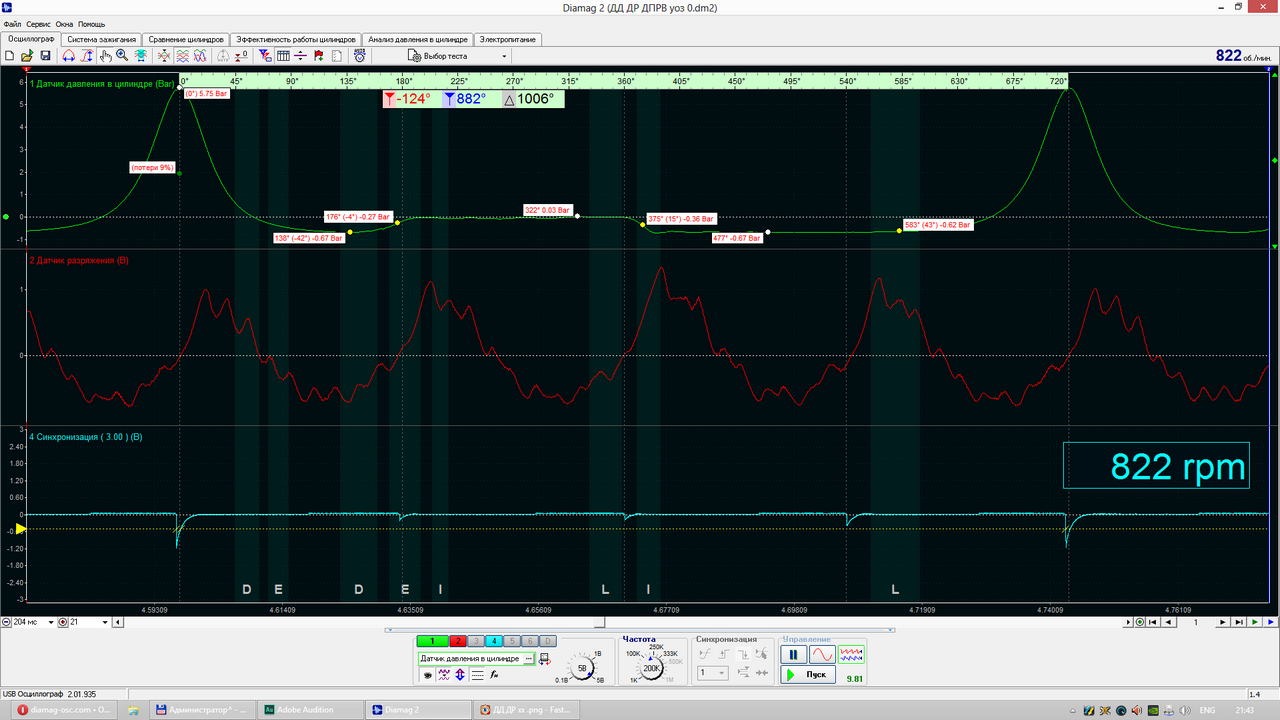Open the Окна menu

64,23
